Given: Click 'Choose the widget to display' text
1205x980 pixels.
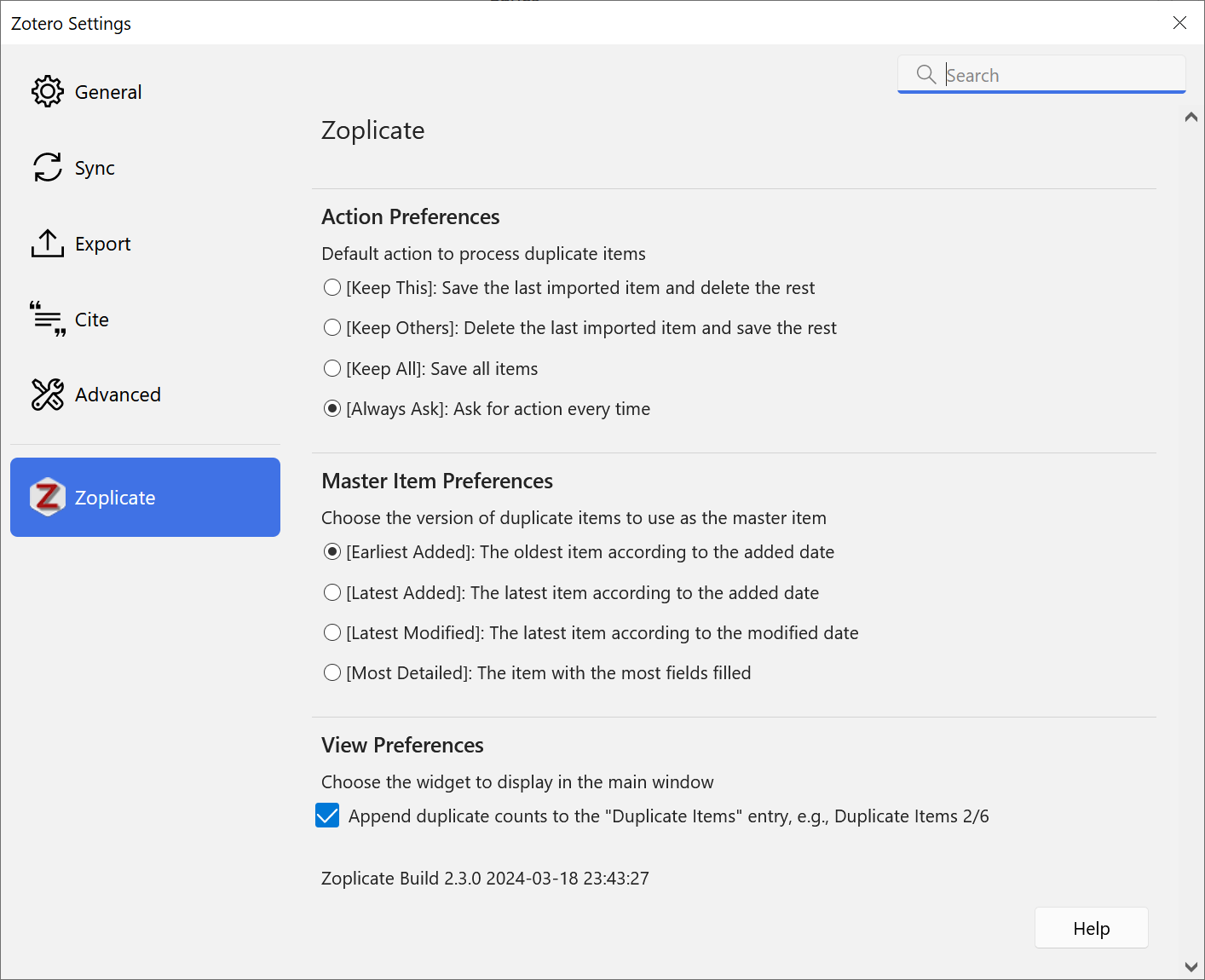Looking at the screenshot, I should pos(517,781).
